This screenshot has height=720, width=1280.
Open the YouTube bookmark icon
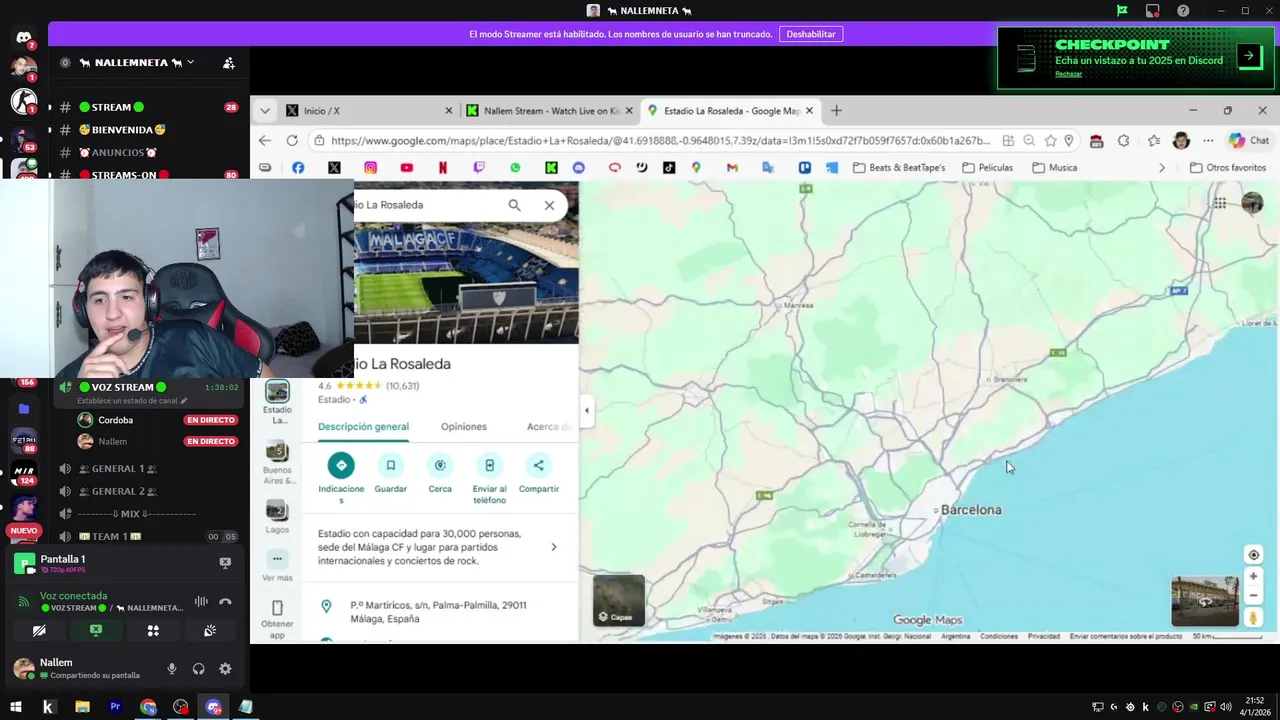coord(406,168)
